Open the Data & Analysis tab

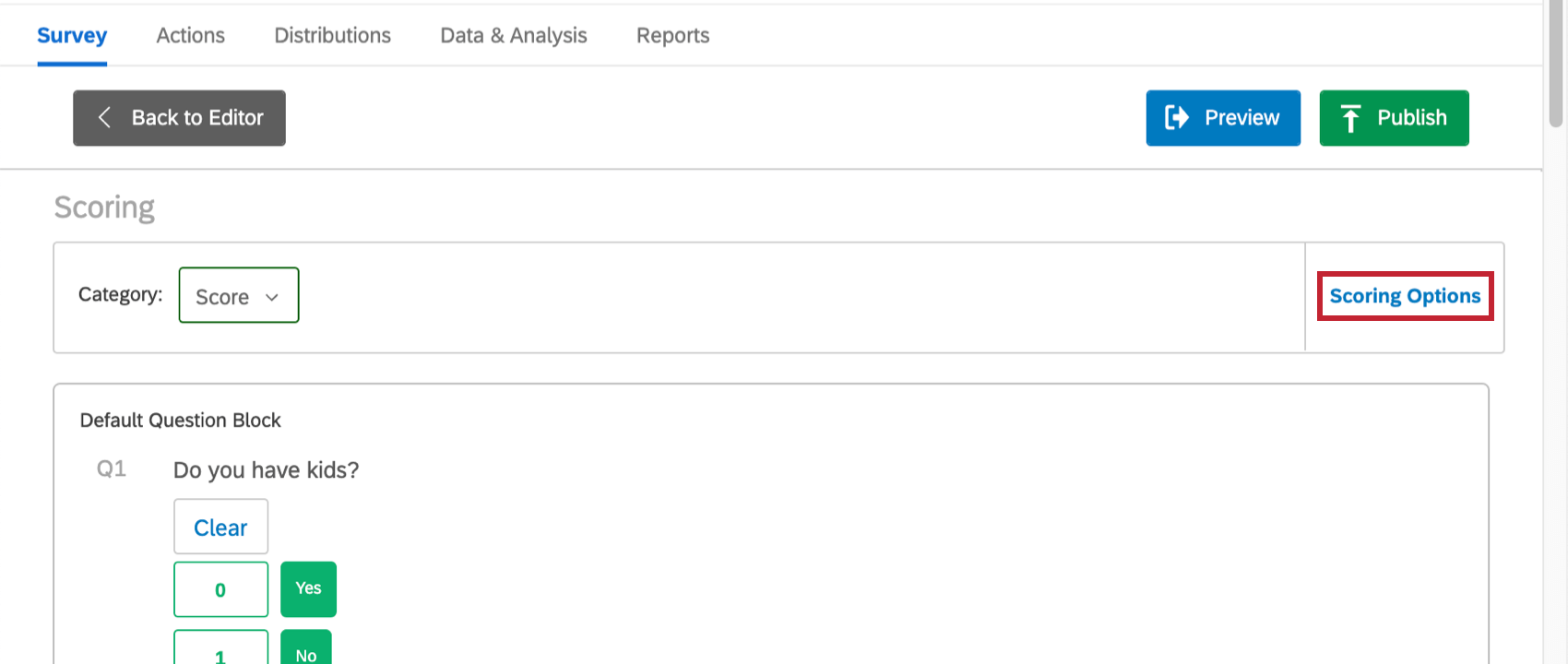point(513,34)
